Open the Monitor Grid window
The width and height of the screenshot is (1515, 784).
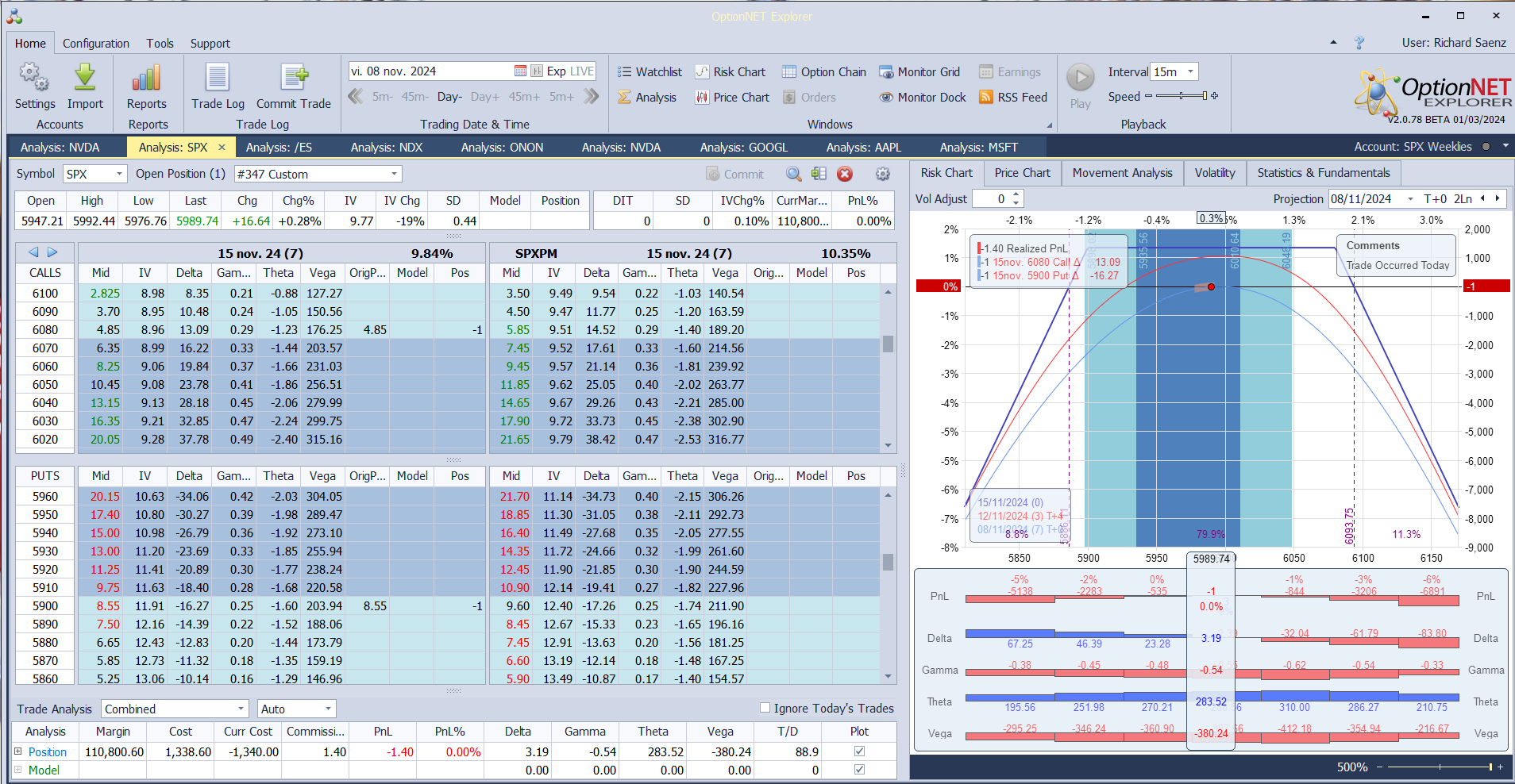coord(919,72)
